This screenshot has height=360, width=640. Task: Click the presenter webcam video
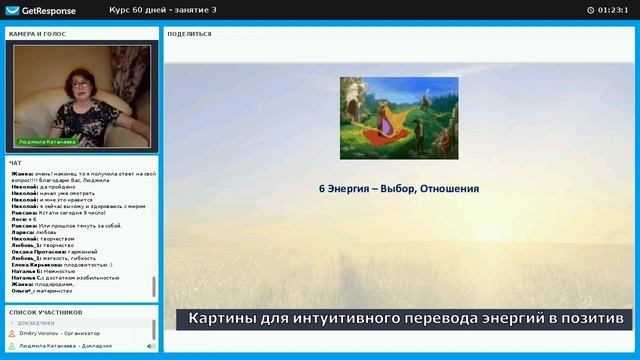[82, 96]
